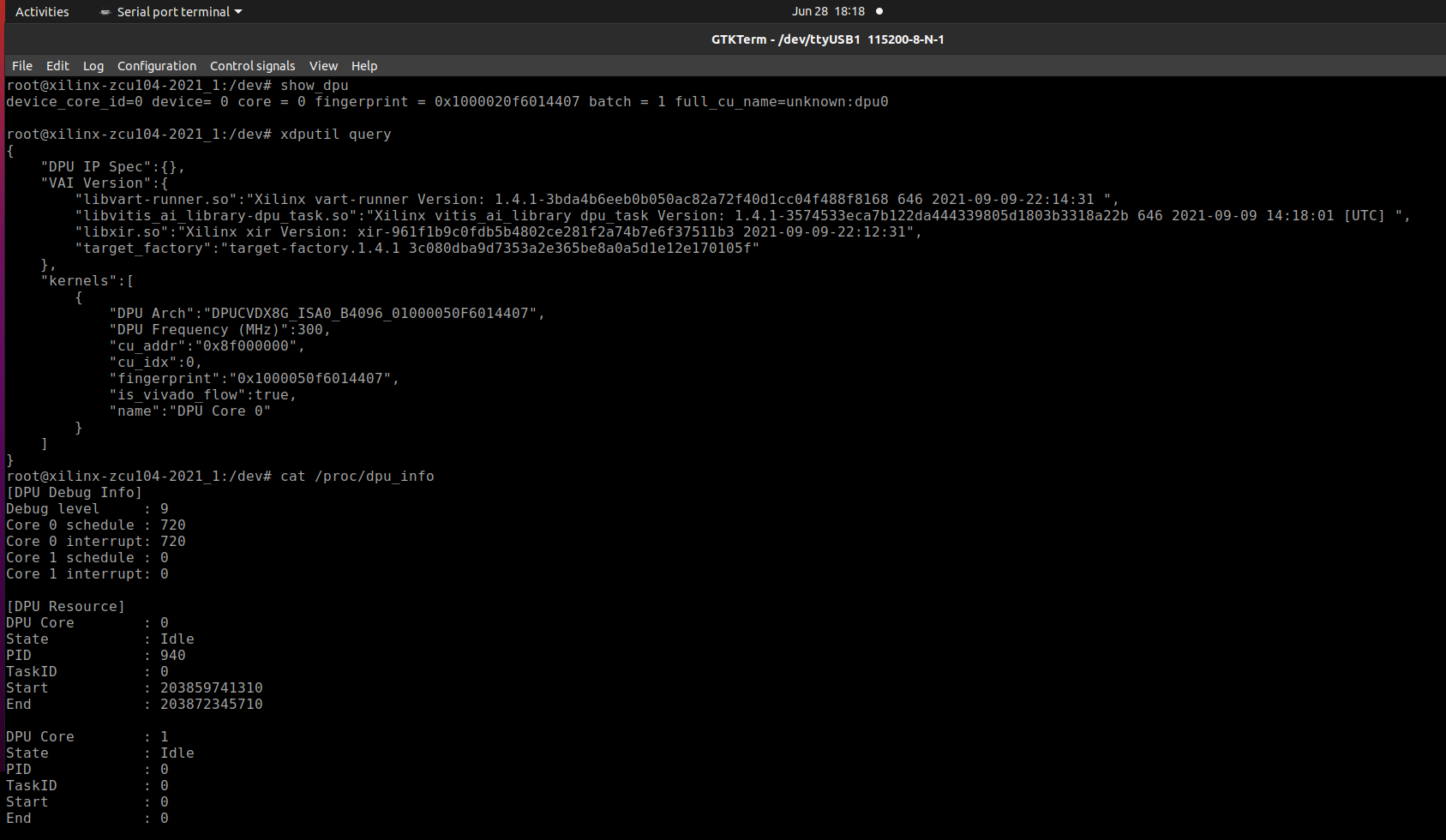Open the Edit menu
Screen dimensions: 1446x840
point(57,66)
